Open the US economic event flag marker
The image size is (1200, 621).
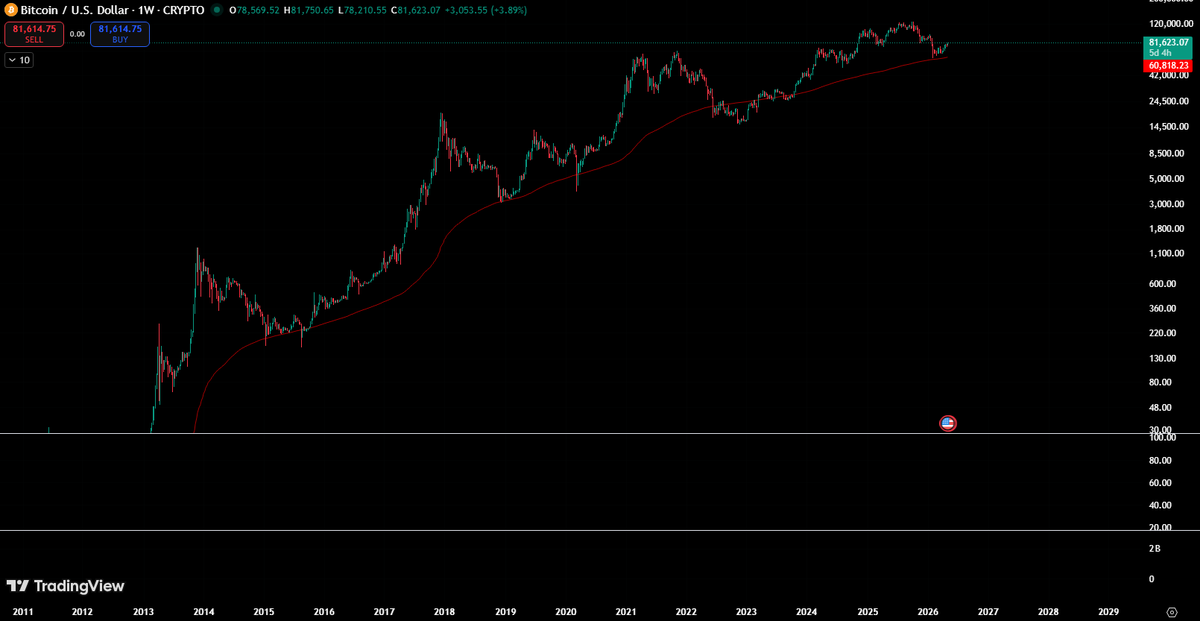point(948,423)
